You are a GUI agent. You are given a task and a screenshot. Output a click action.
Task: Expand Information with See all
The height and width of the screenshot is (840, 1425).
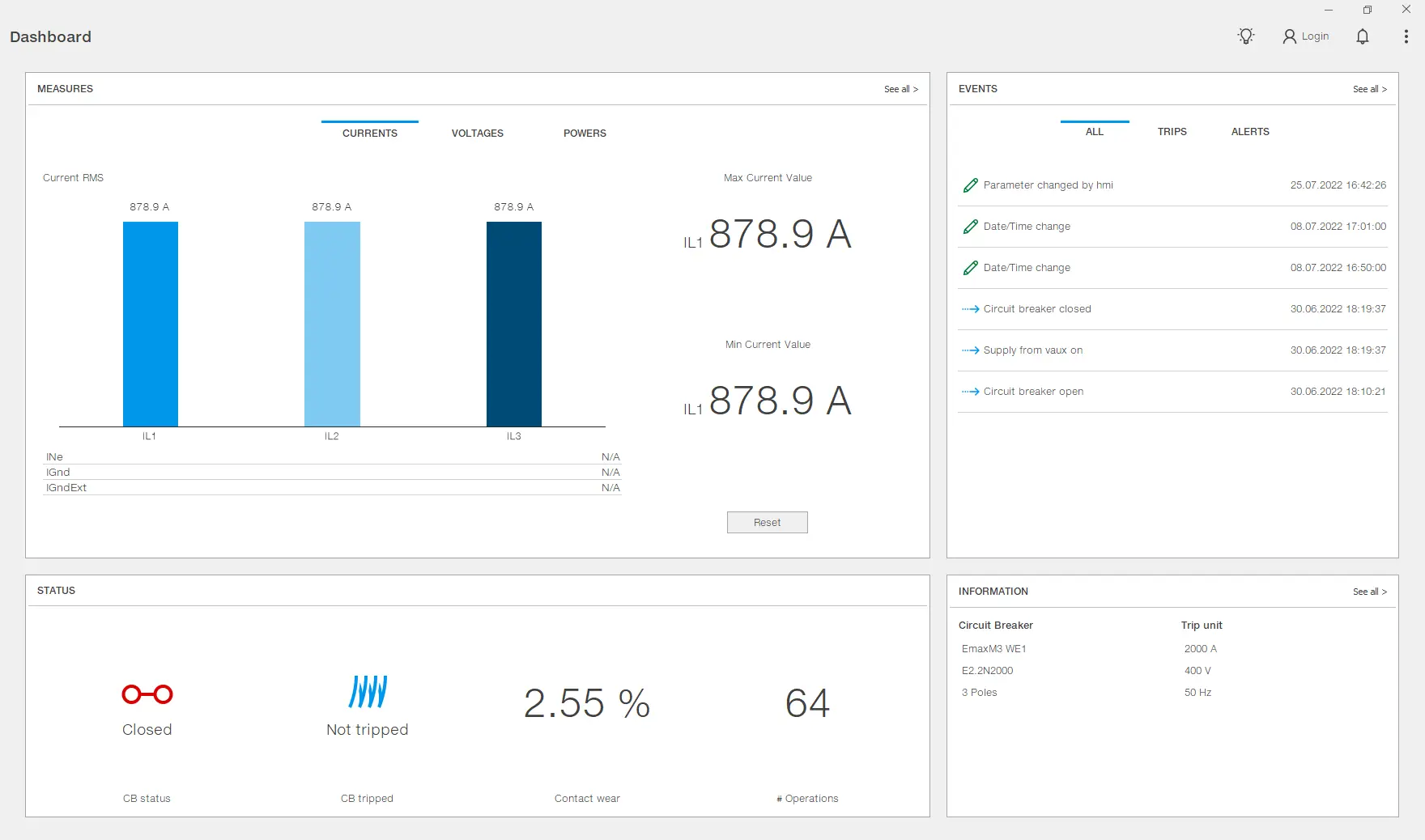click(x=1369, y=592)
